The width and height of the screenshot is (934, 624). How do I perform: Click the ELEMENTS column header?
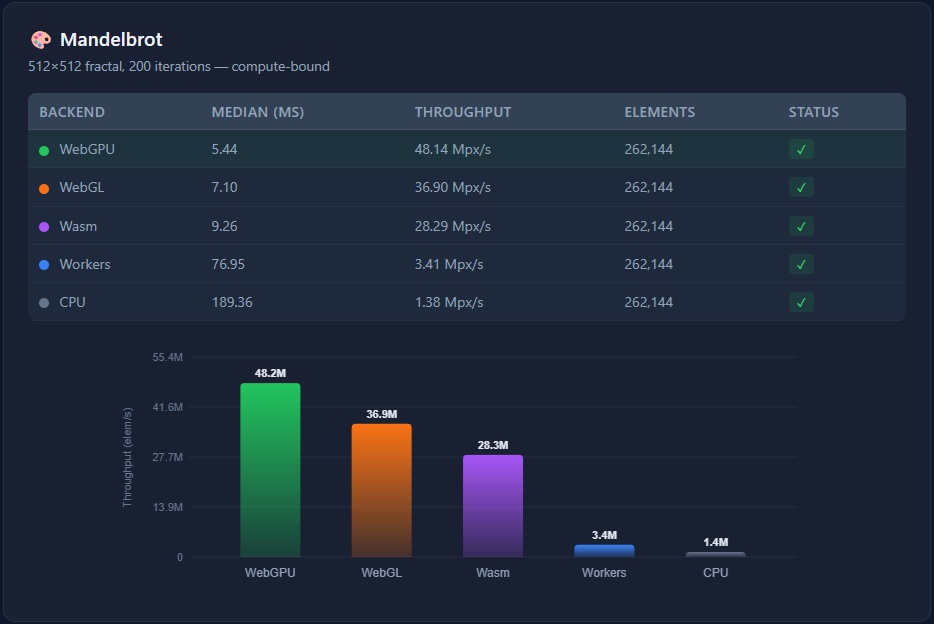(x=660, y=112)
